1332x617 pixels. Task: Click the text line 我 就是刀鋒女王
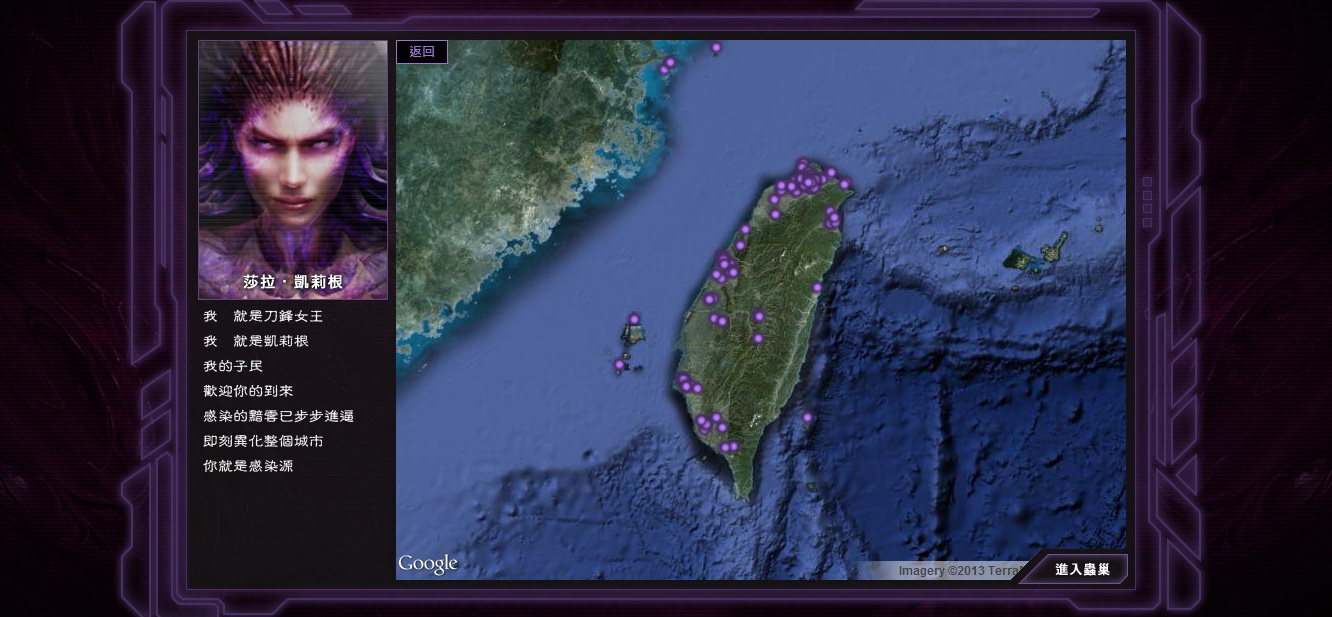(263, 316)
